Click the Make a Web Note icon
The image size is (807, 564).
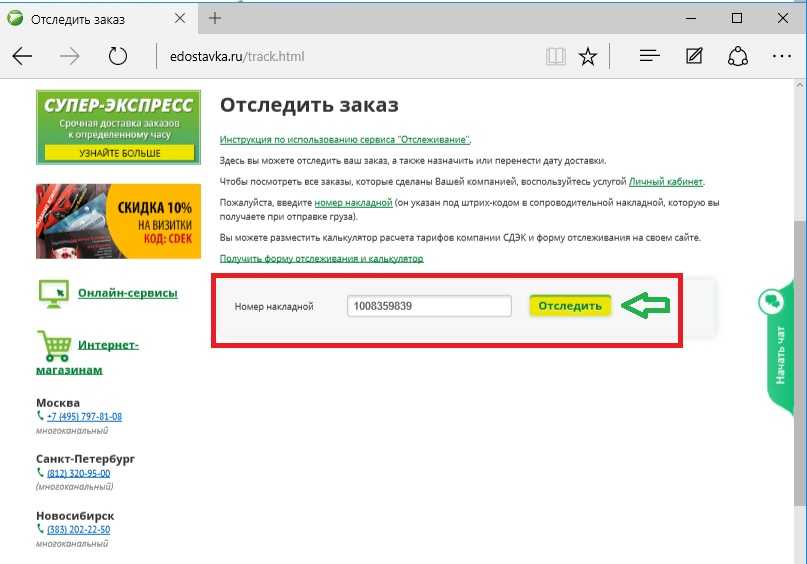694,57
